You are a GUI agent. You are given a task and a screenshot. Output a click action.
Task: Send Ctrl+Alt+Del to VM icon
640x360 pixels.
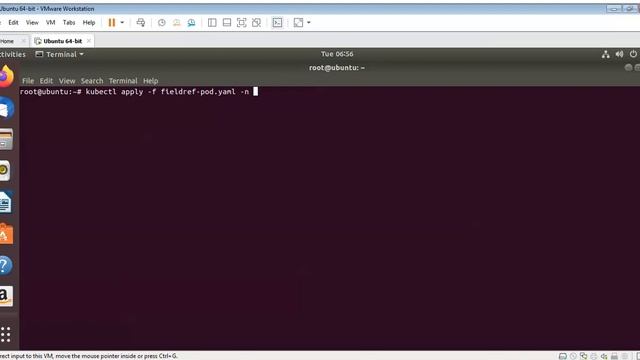pyautogui.click(x=141, y=22)
